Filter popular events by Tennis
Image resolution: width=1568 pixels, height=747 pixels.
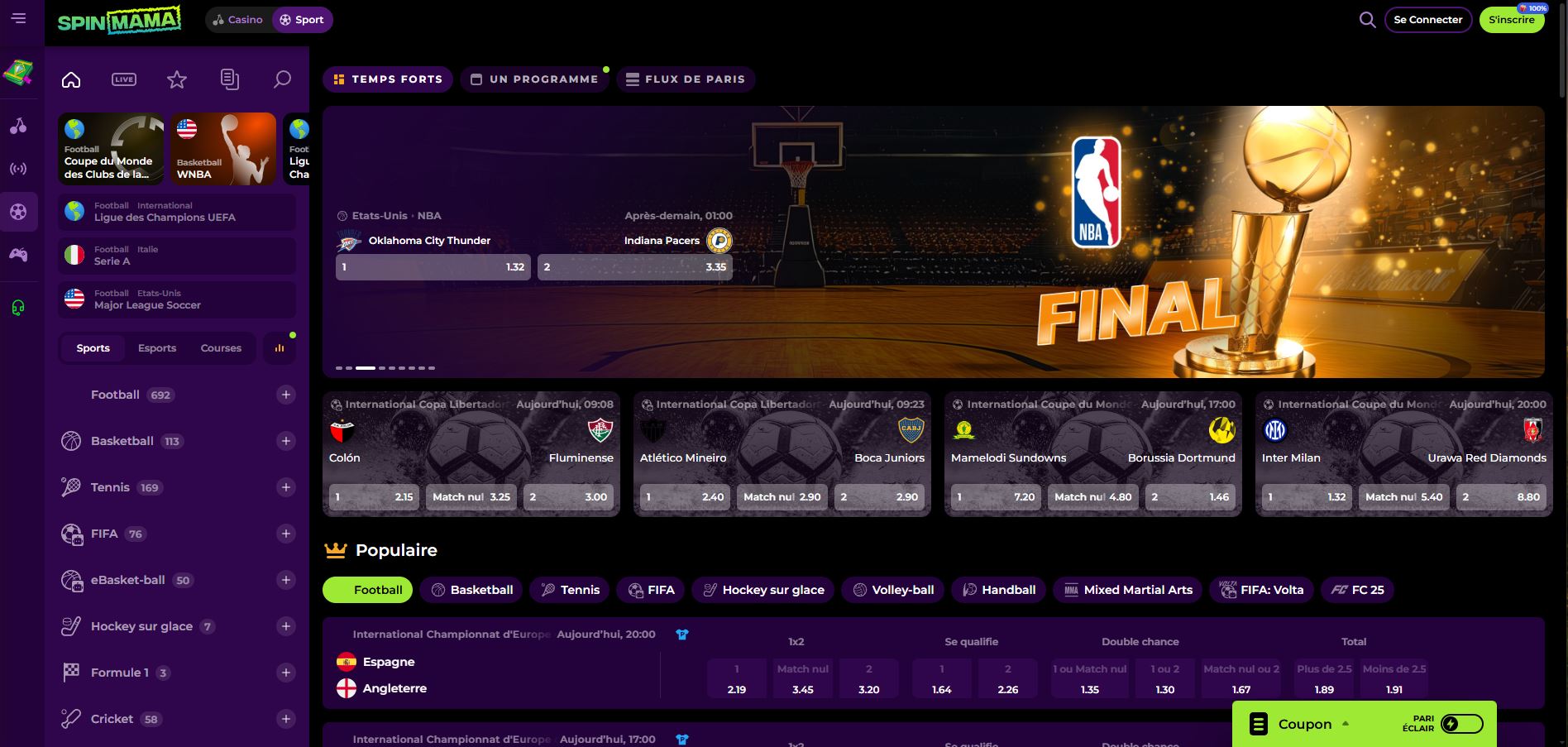tap(570, 590)
